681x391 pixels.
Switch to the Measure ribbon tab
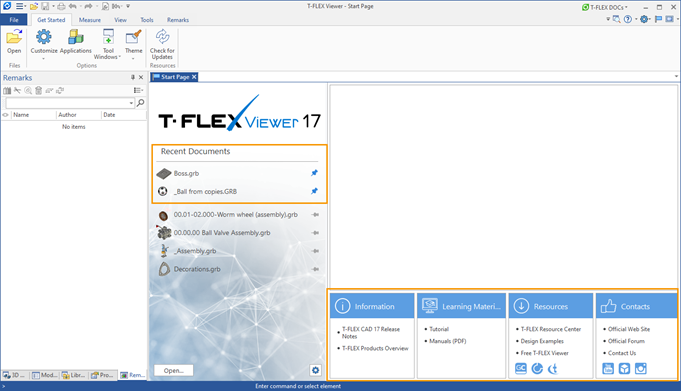(x=90, y=20)
